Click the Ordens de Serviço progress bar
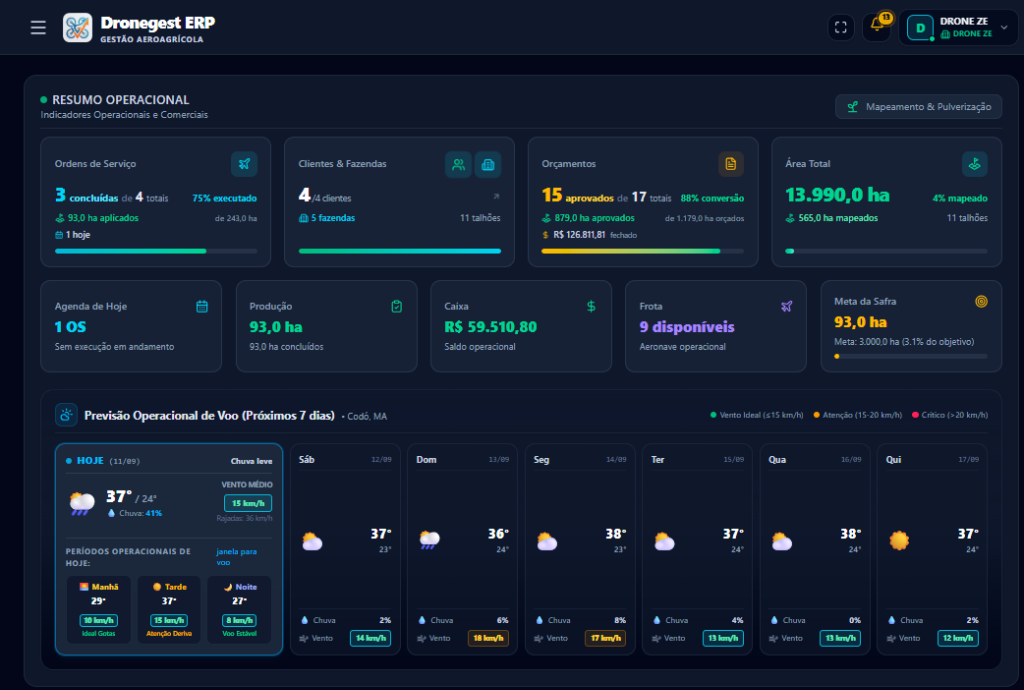 click(x=156, y=251)
